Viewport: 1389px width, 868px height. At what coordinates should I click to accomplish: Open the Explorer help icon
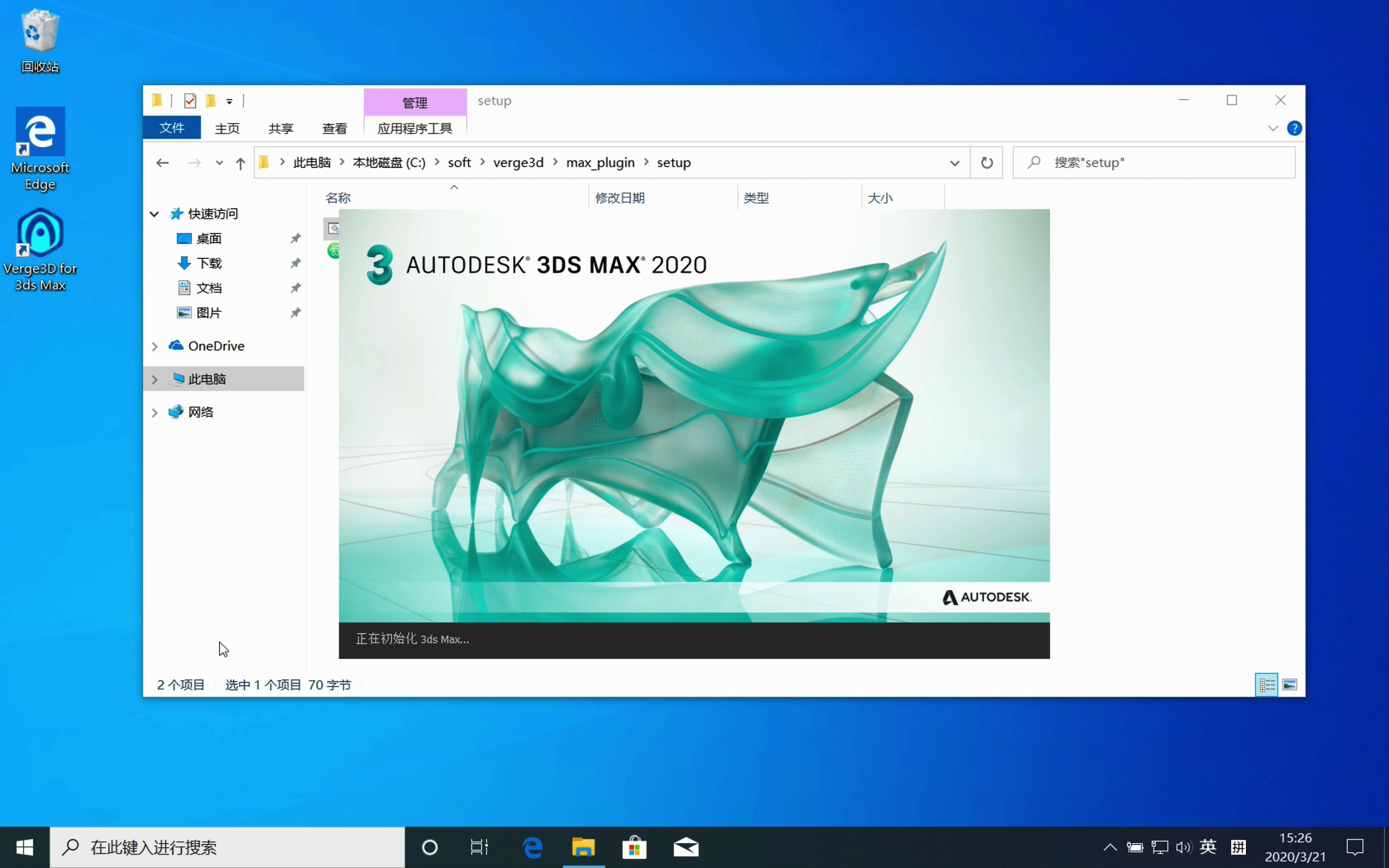pos(1294,128)
